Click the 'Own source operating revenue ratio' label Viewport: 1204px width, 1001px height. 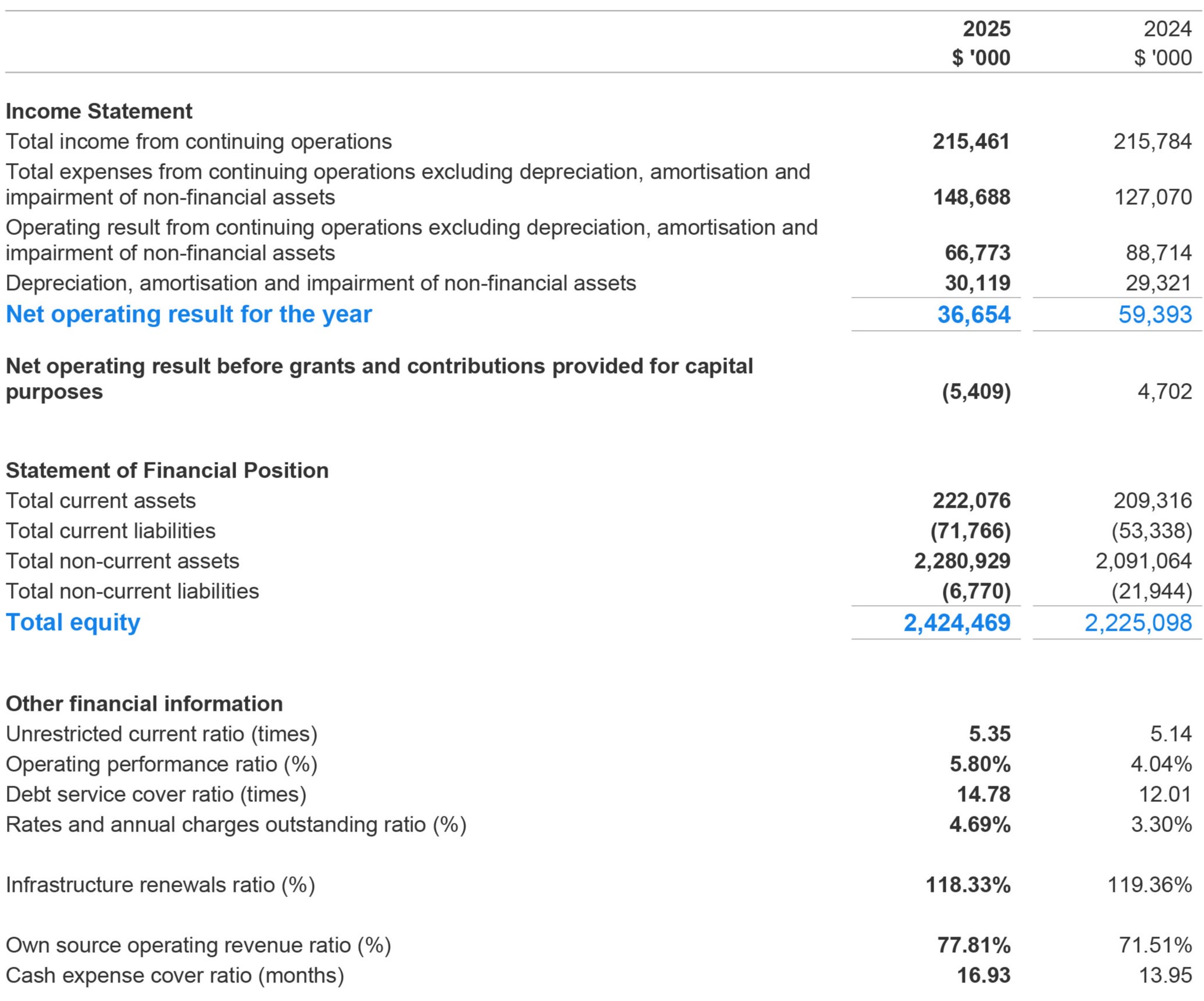[198, 945]
